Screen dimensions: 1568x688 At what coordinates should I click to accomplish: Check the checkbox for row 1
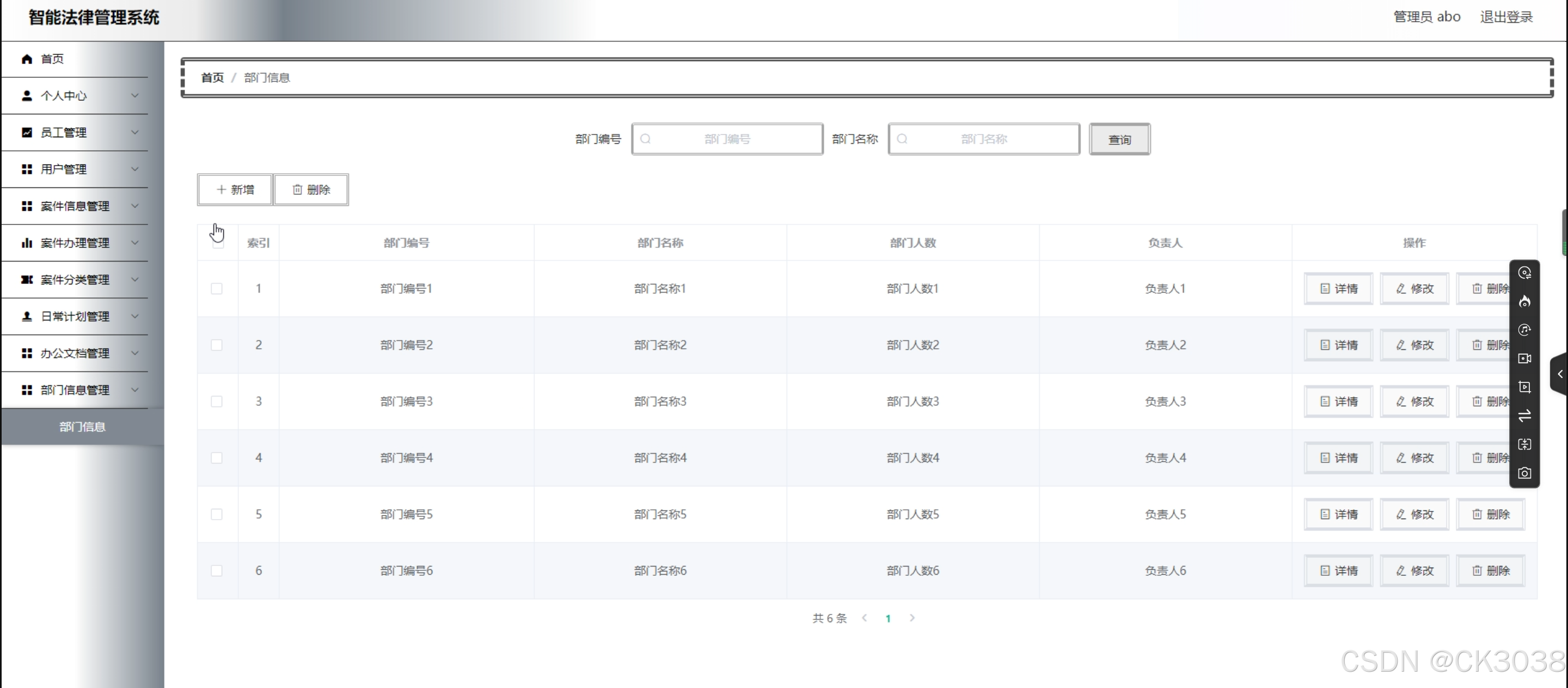pos(217,289)
